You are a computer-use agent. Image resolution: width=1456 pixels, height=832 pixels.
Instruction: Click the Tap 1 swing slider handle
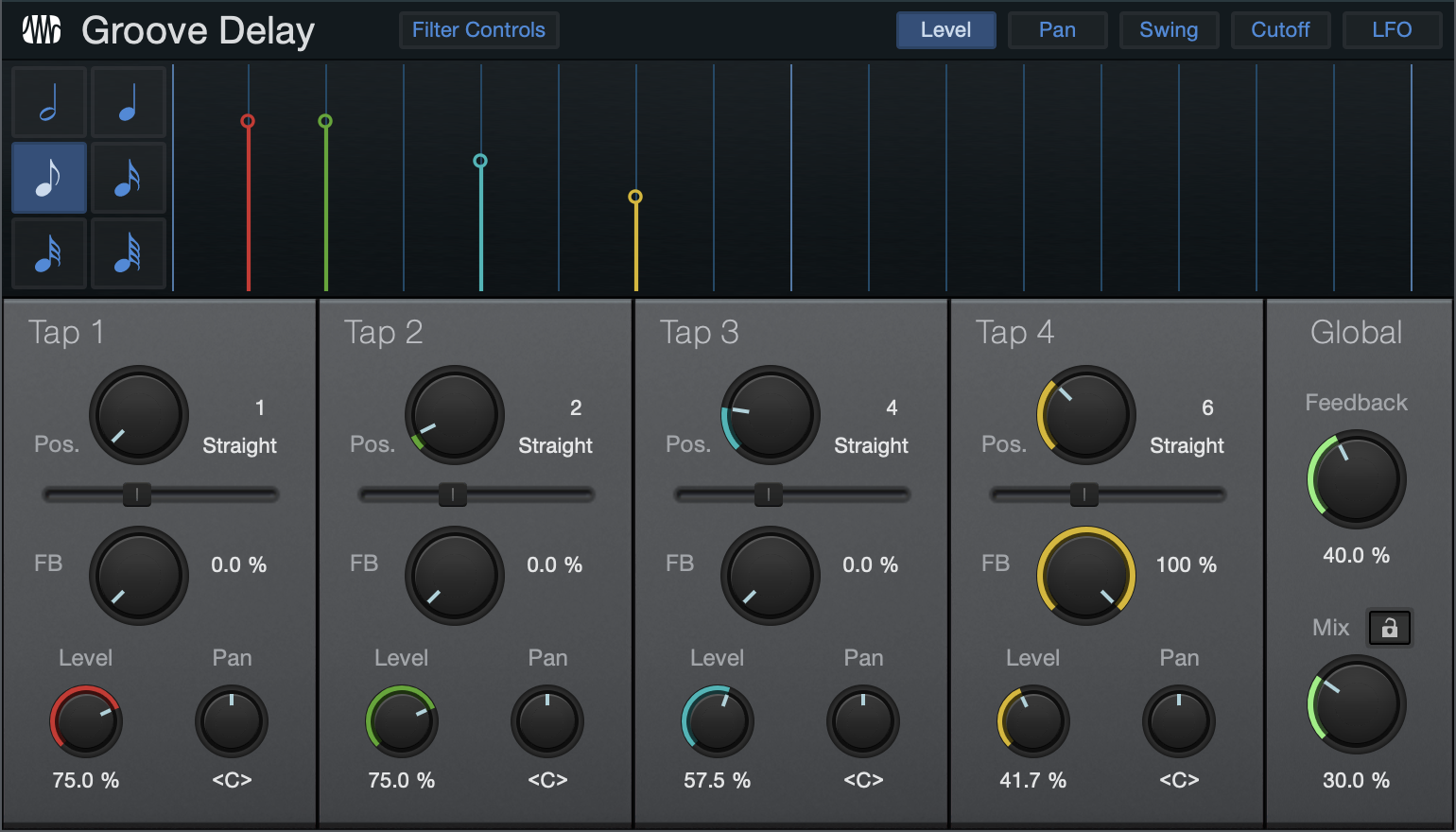click(x=137, y=494)
